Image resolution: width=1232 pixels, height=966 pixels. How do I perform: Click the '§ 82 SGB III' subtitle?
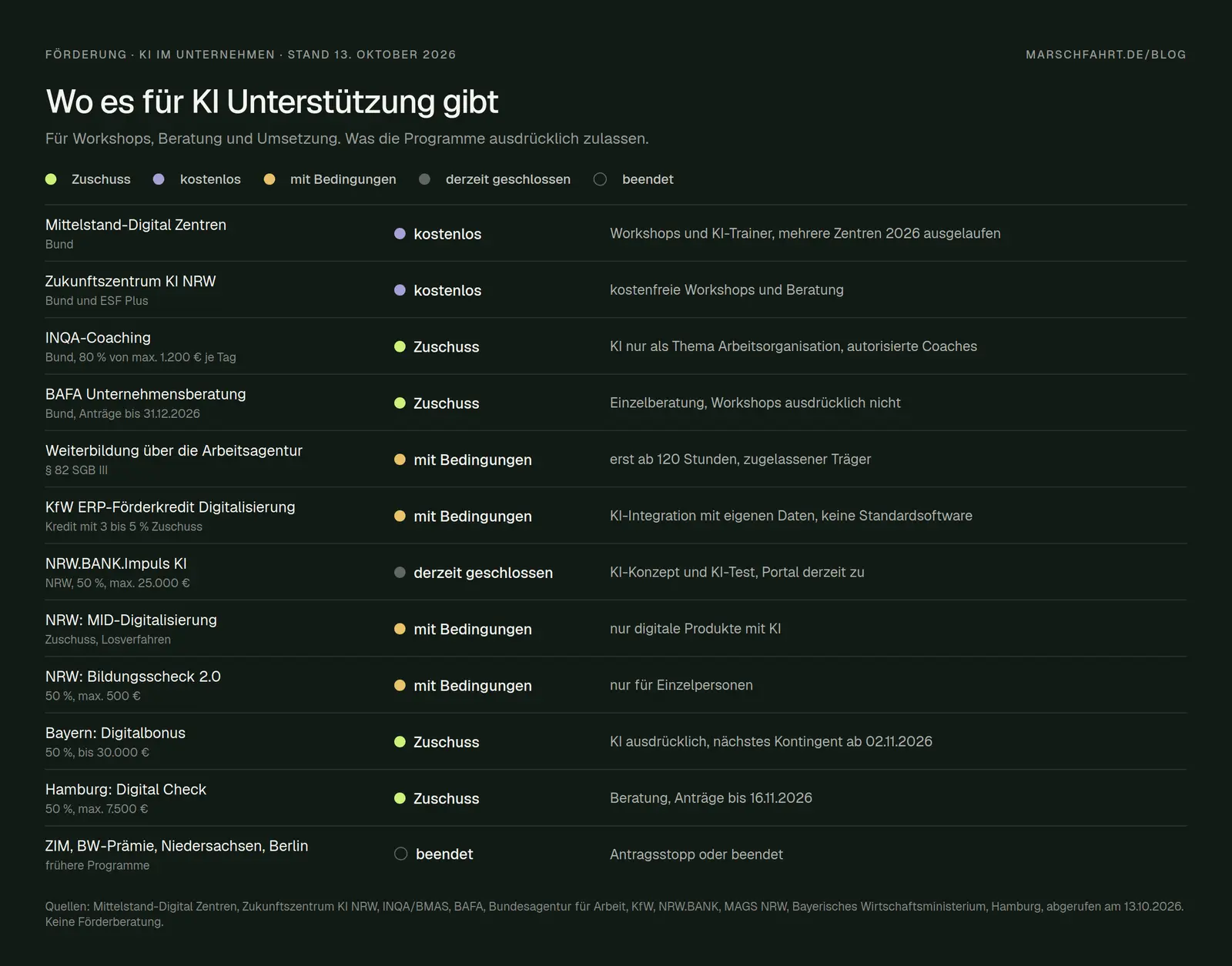76,470
